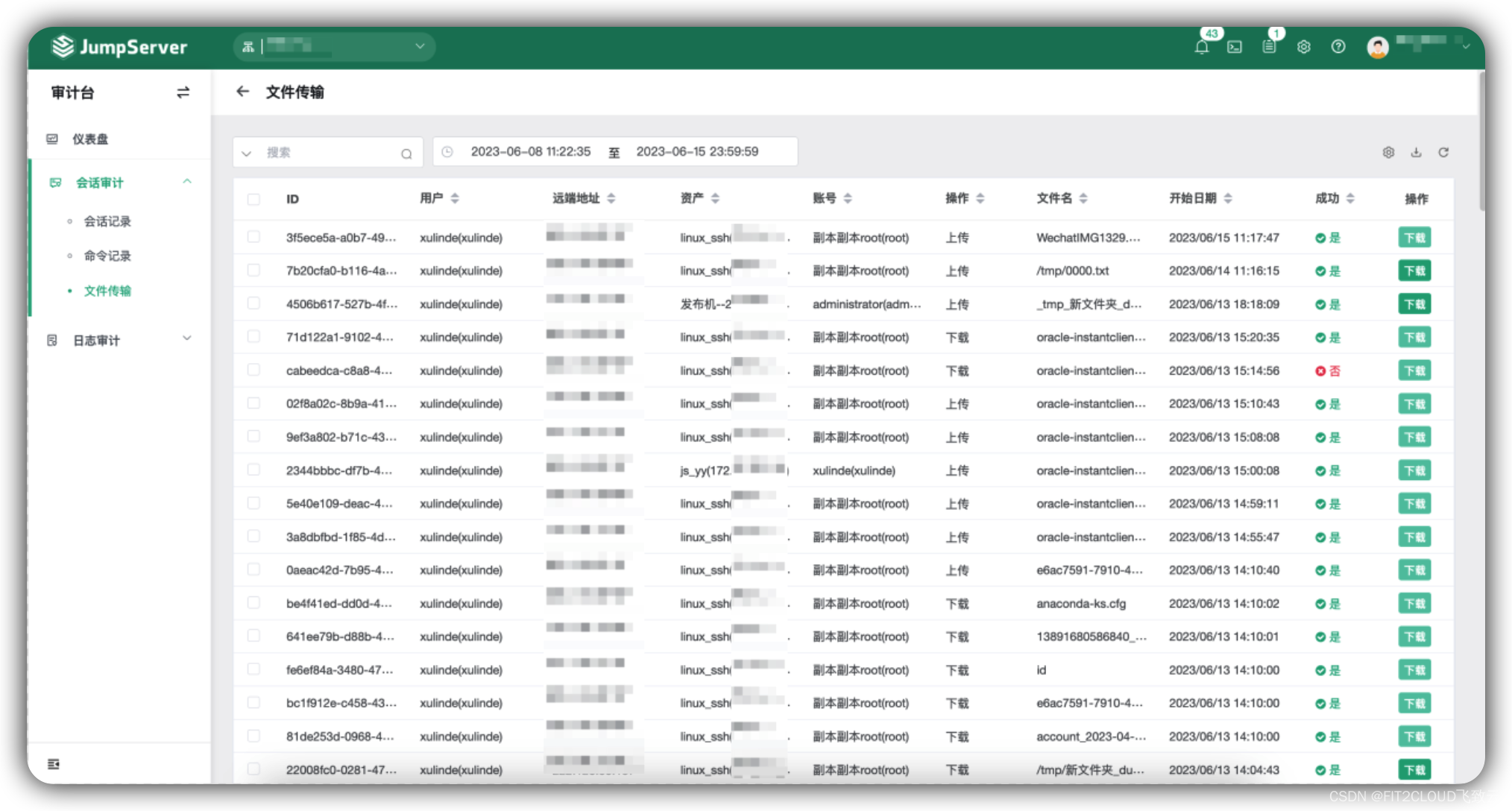Open table column settings gear icon
1512x811 pixels.
(x=1388, y=152)
